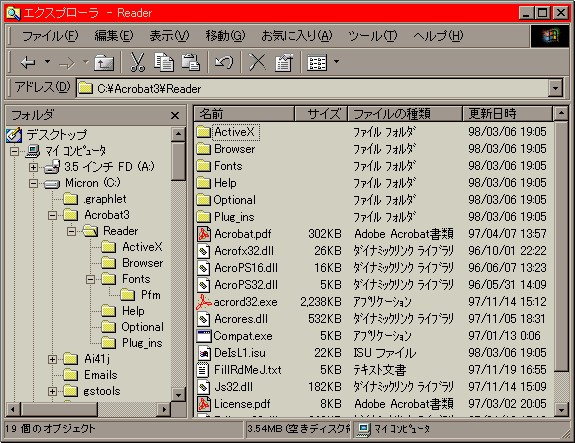Viewport: 575px width, 443px height.
Task: Select the Acrores.dll file name
Action: coord(241,319)
